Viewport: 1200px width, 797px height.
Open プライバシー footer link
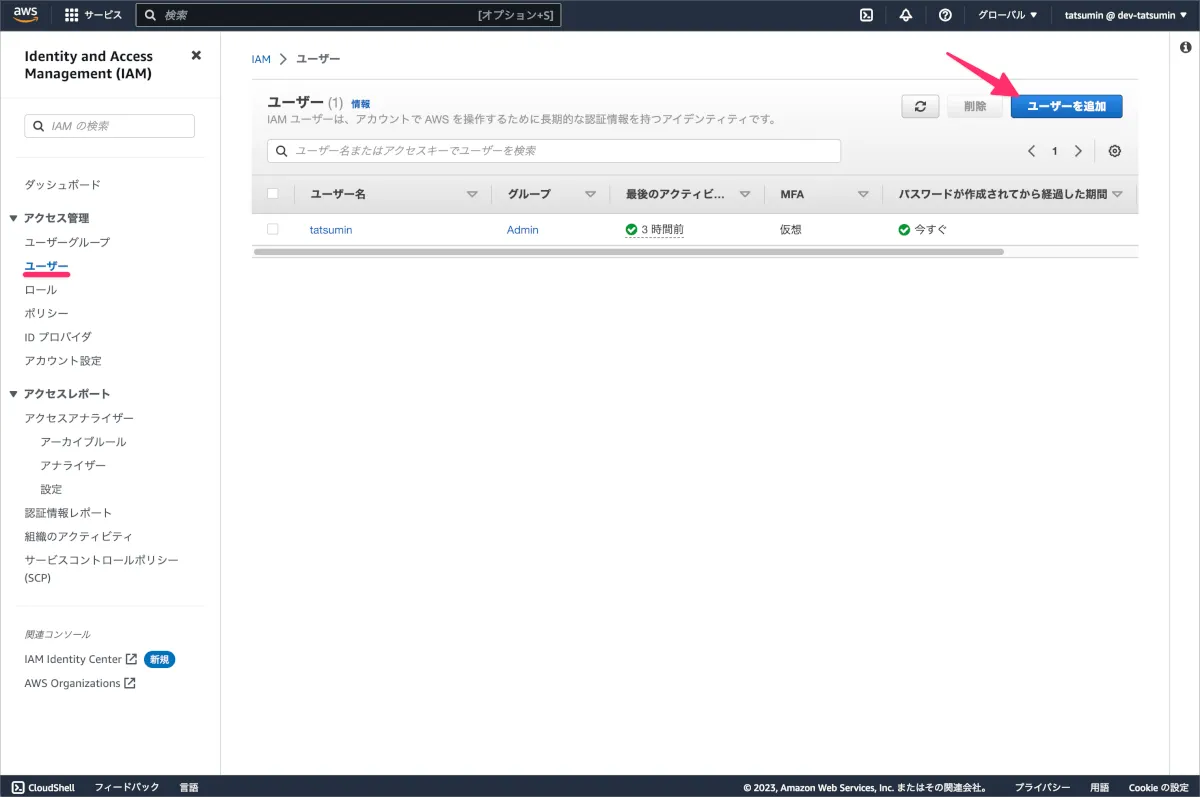point(1042,787)
